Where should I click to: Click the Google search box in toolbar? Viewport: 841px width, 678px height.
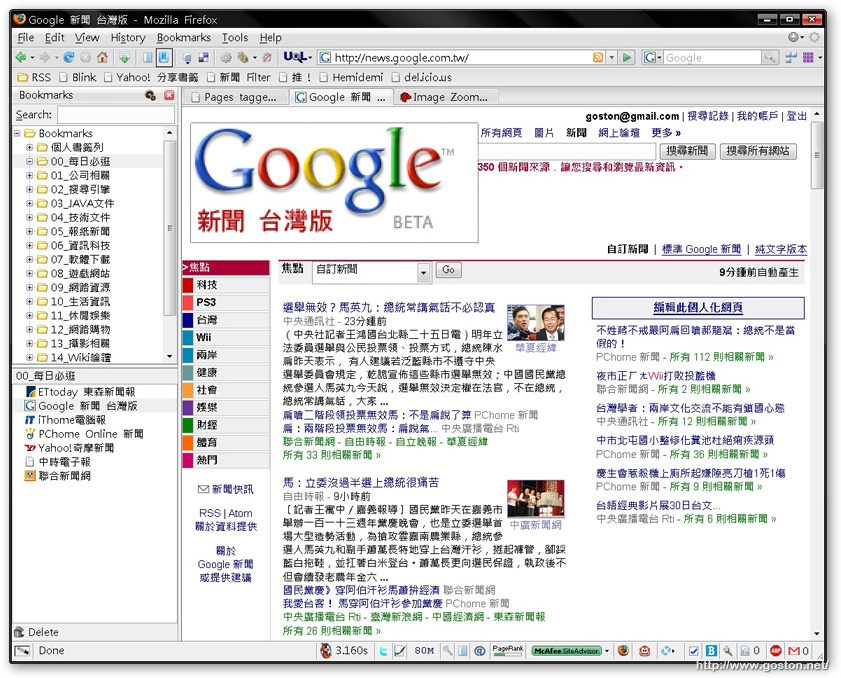(712, 57)
